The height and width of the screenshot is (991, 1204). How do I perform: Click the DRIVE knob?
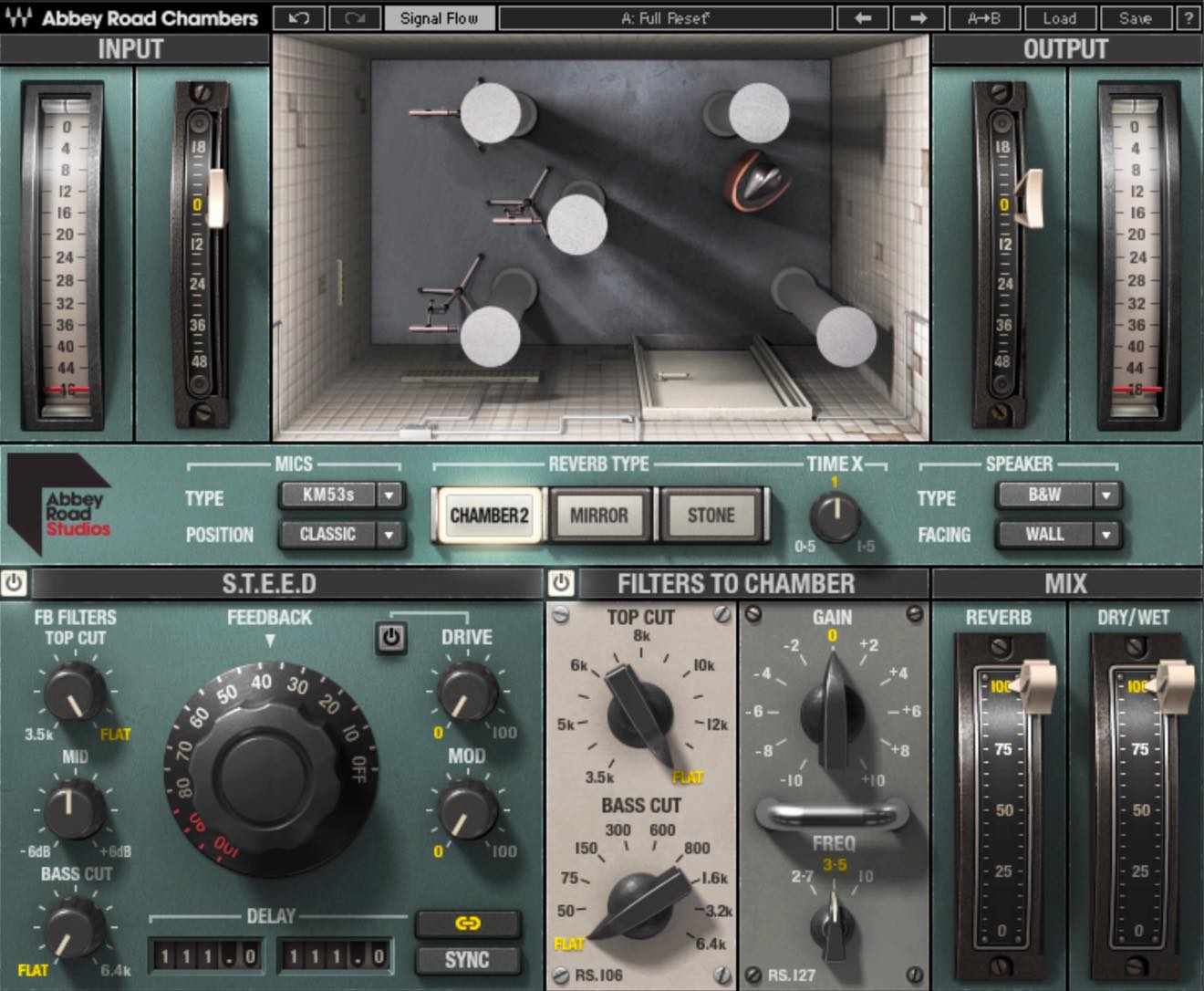468,692
